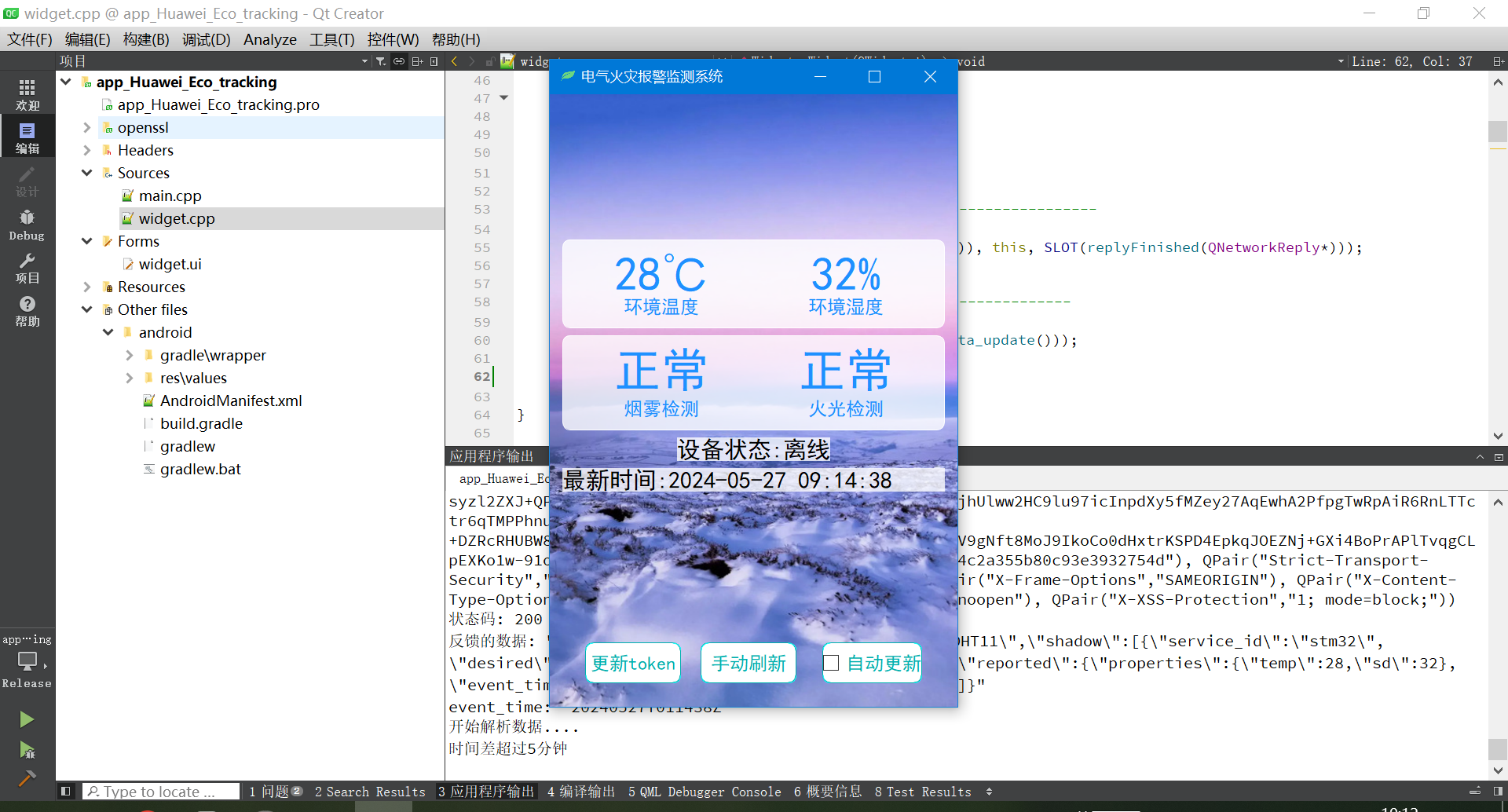Click the green Run button

click(27, 719)
